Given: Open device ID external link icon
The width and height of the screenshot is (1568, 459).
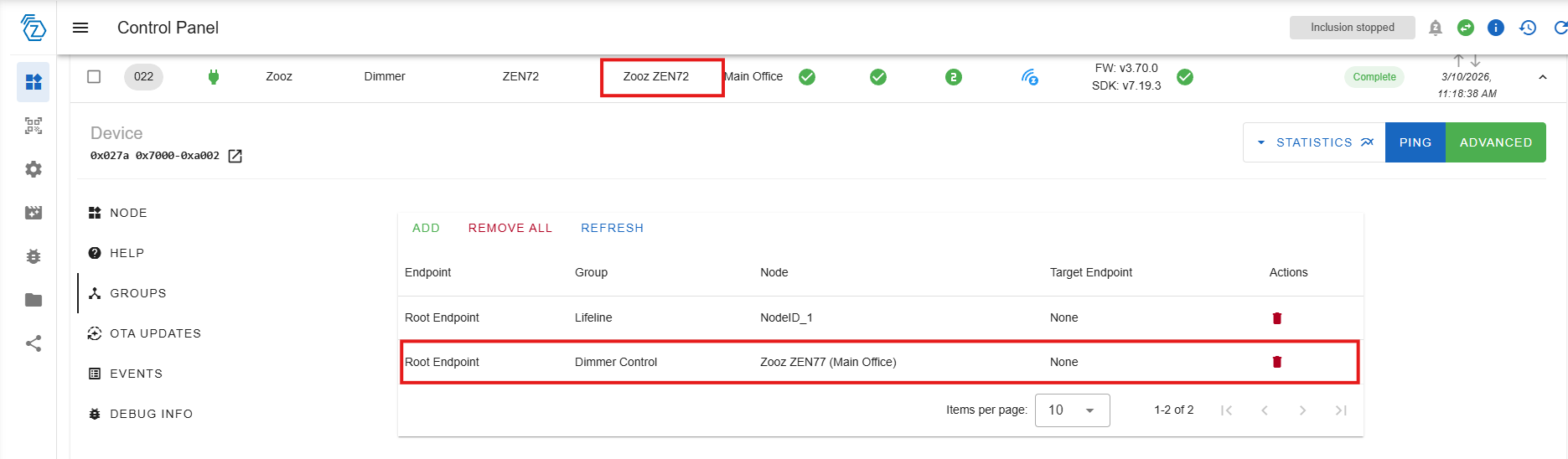Looking at the screenshot, I should pyautogui.click(x=235, y=156).
